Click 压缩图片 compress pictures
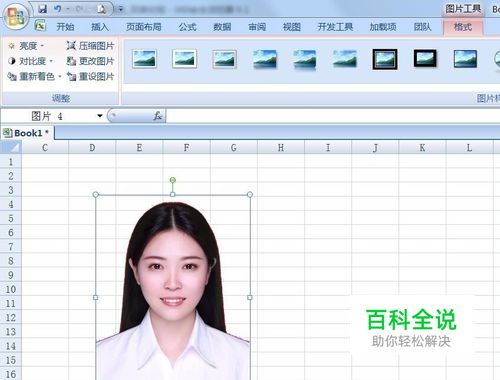Image resolution: width=500 pixels, height=380 pixels. click(90, 46)
